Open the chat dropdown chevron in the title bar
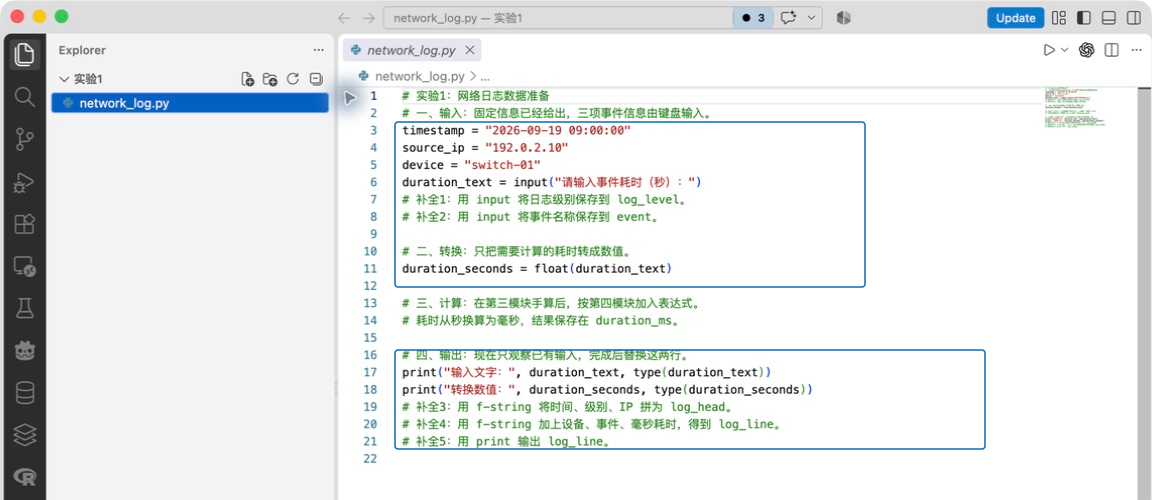The height and width of the screenshot is (500, 1152). tap(811, 18)
